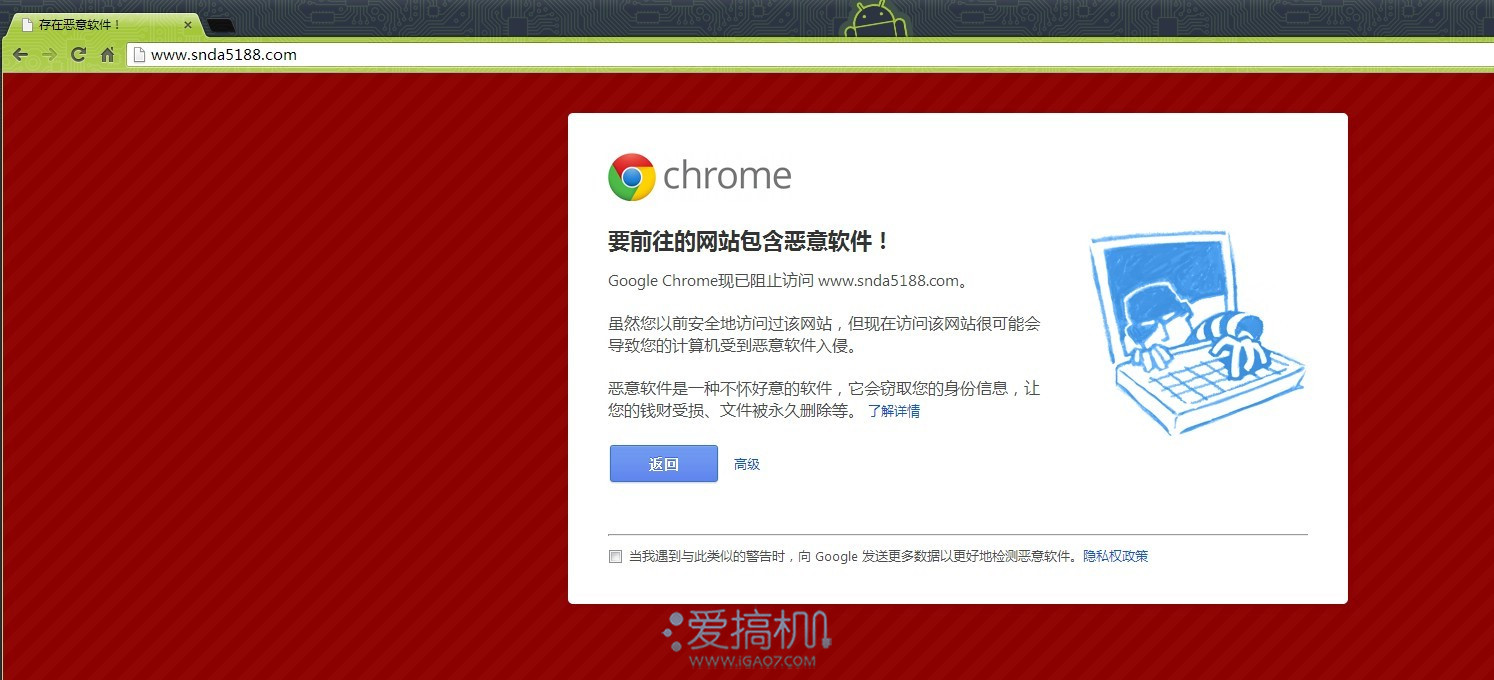Screen dimensions: 1494x680
Task: Click the greyed forward arrow
Action: point(49,54)
